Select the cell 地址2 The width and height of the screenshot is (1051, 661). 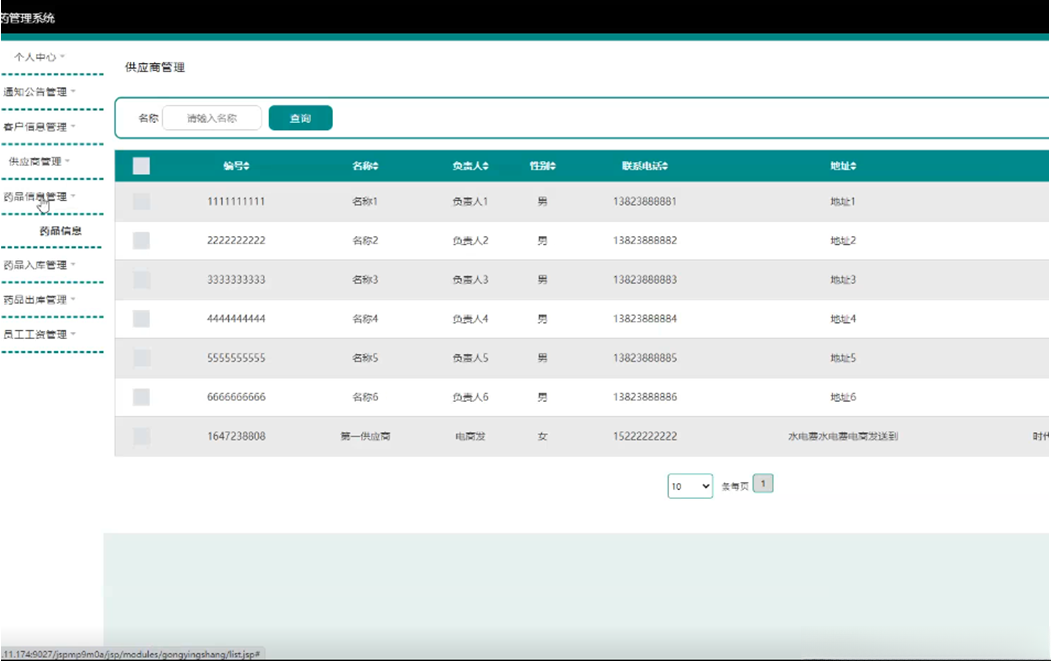(843, 240)
